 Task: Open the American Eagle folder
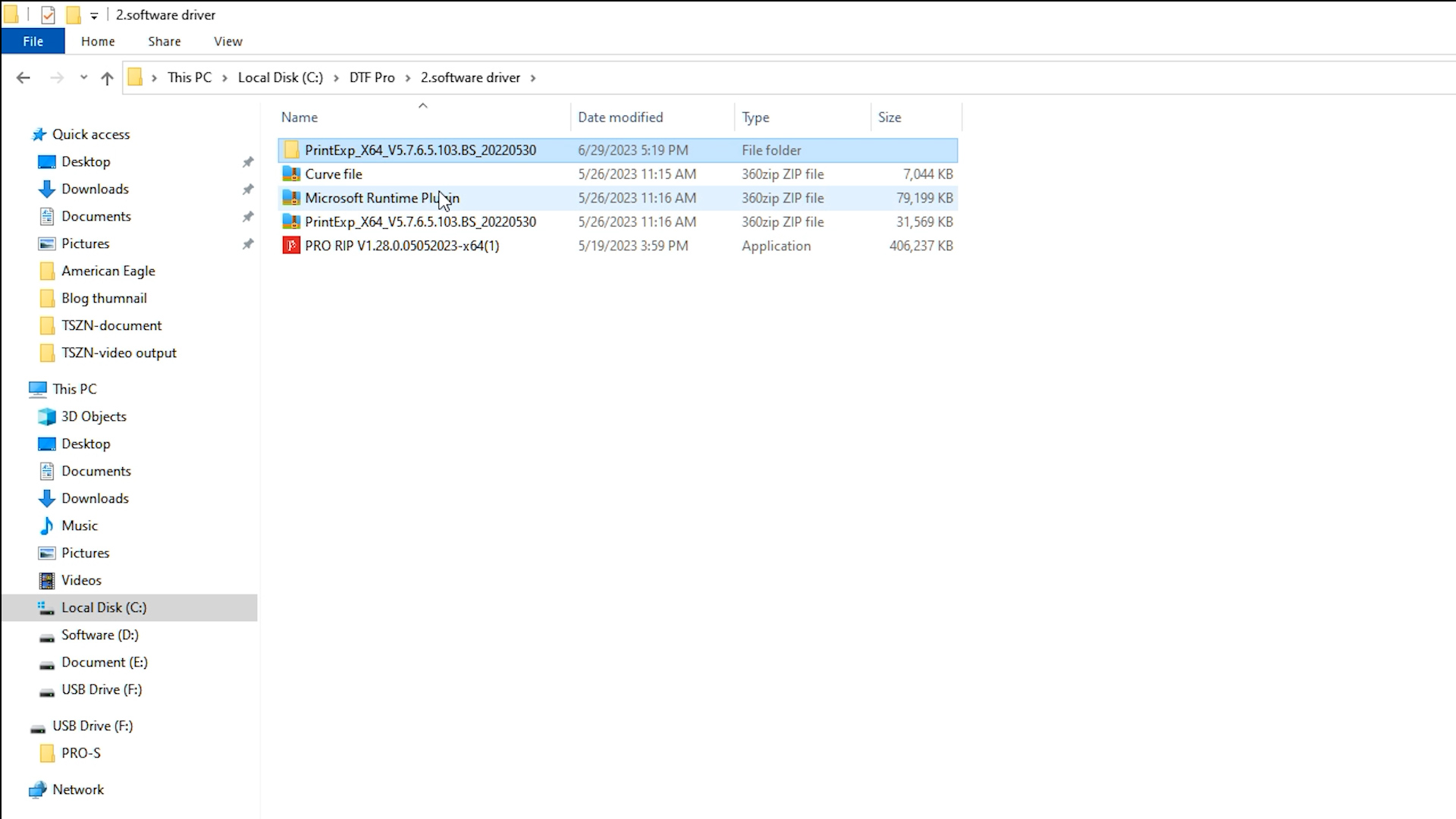(x=108, y=271)
